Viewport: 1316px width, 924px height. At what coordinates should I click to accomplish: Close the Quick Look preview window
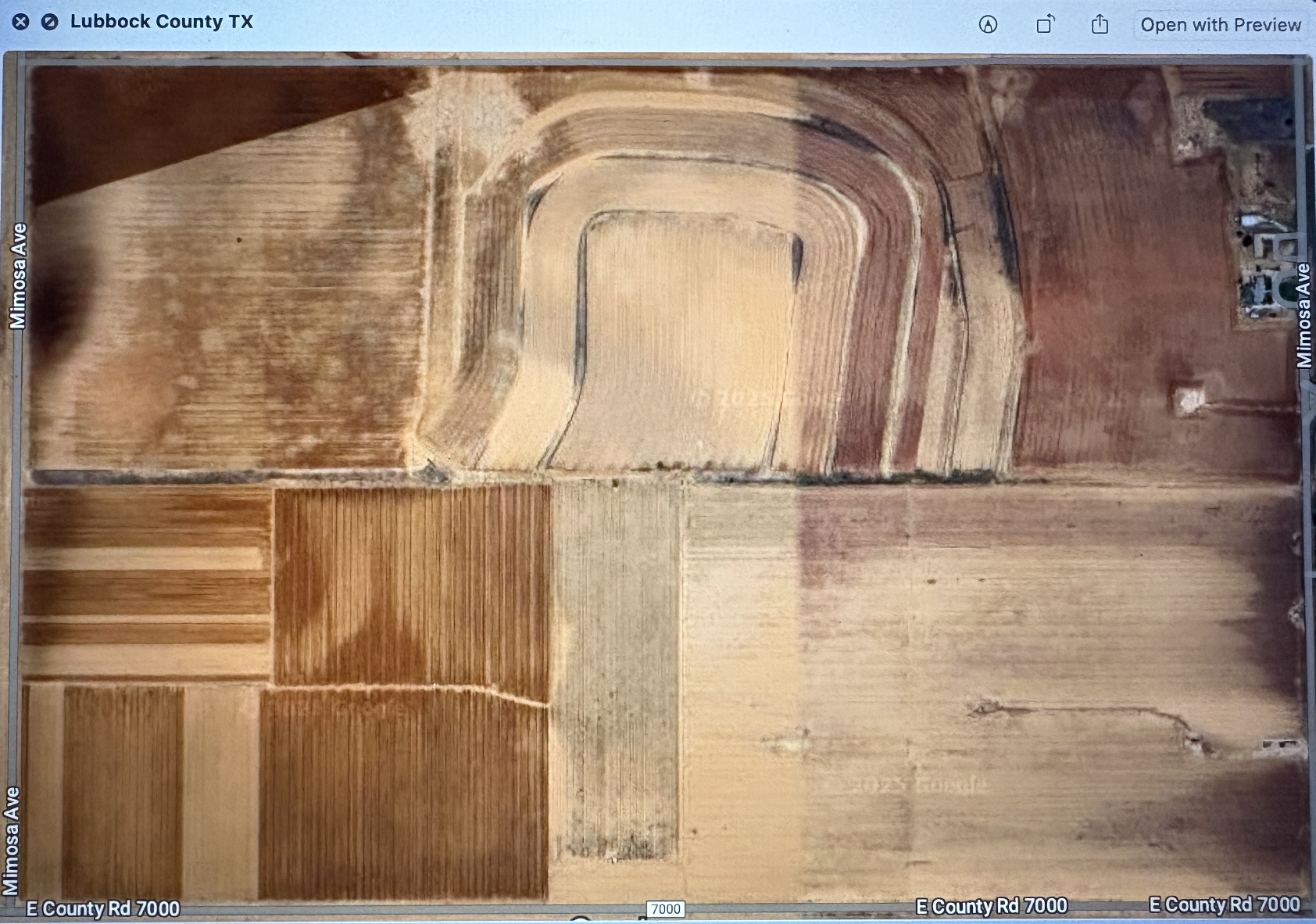tap(20, 22)
